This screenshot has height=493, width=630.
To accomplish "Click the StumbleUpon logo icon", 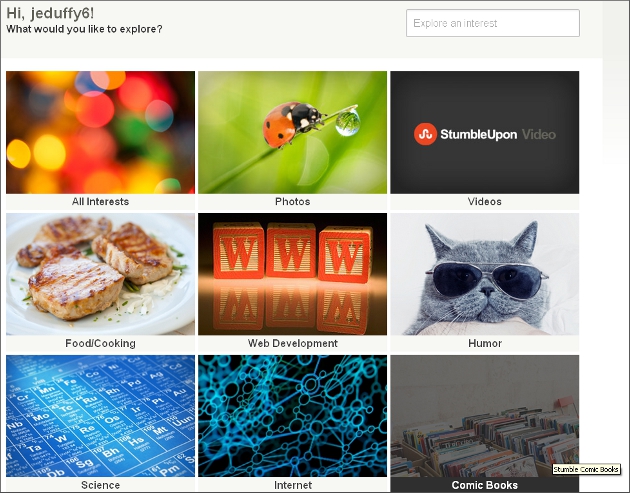I will coord(425,134).
